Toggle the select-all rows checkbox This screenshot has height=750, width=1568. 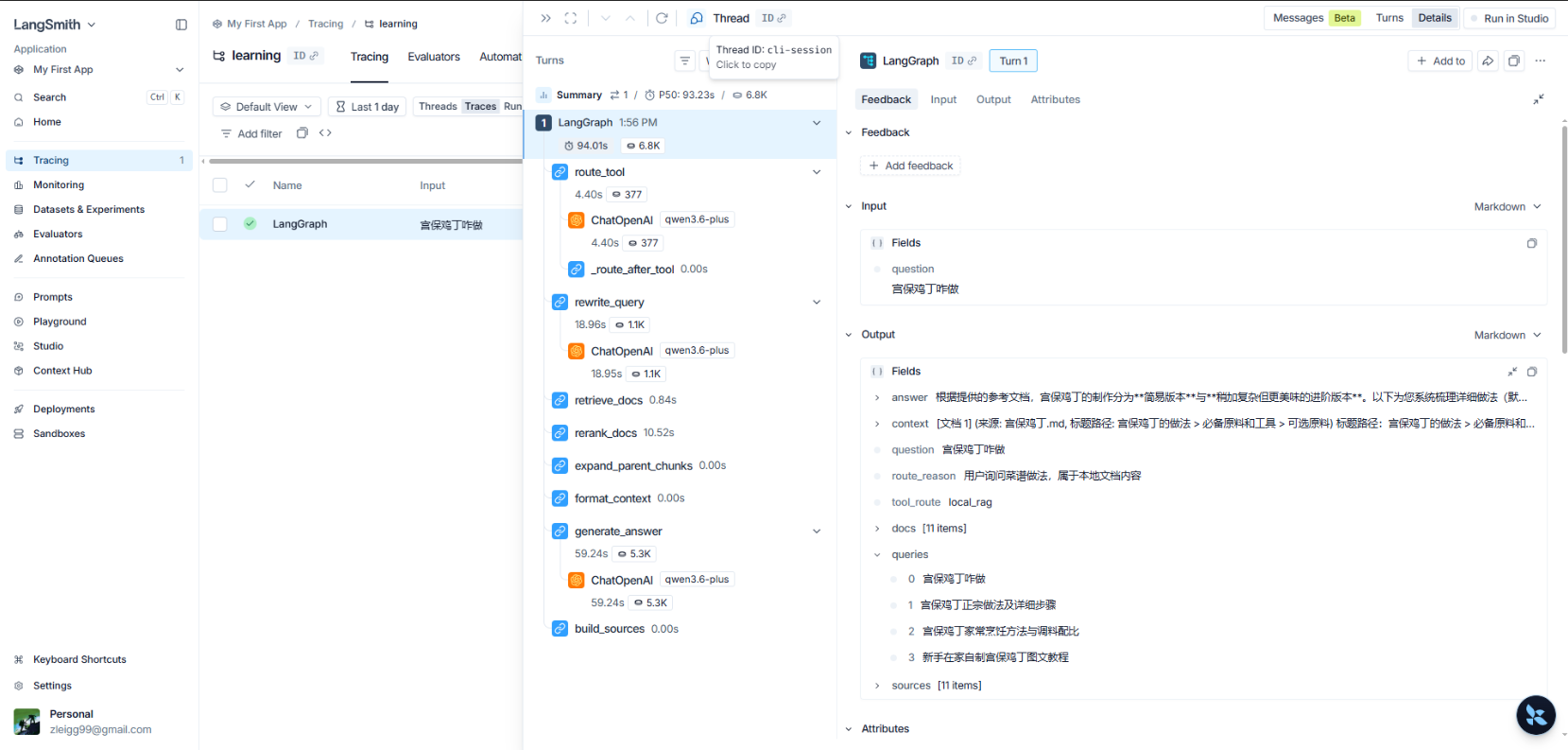[220, 185]
